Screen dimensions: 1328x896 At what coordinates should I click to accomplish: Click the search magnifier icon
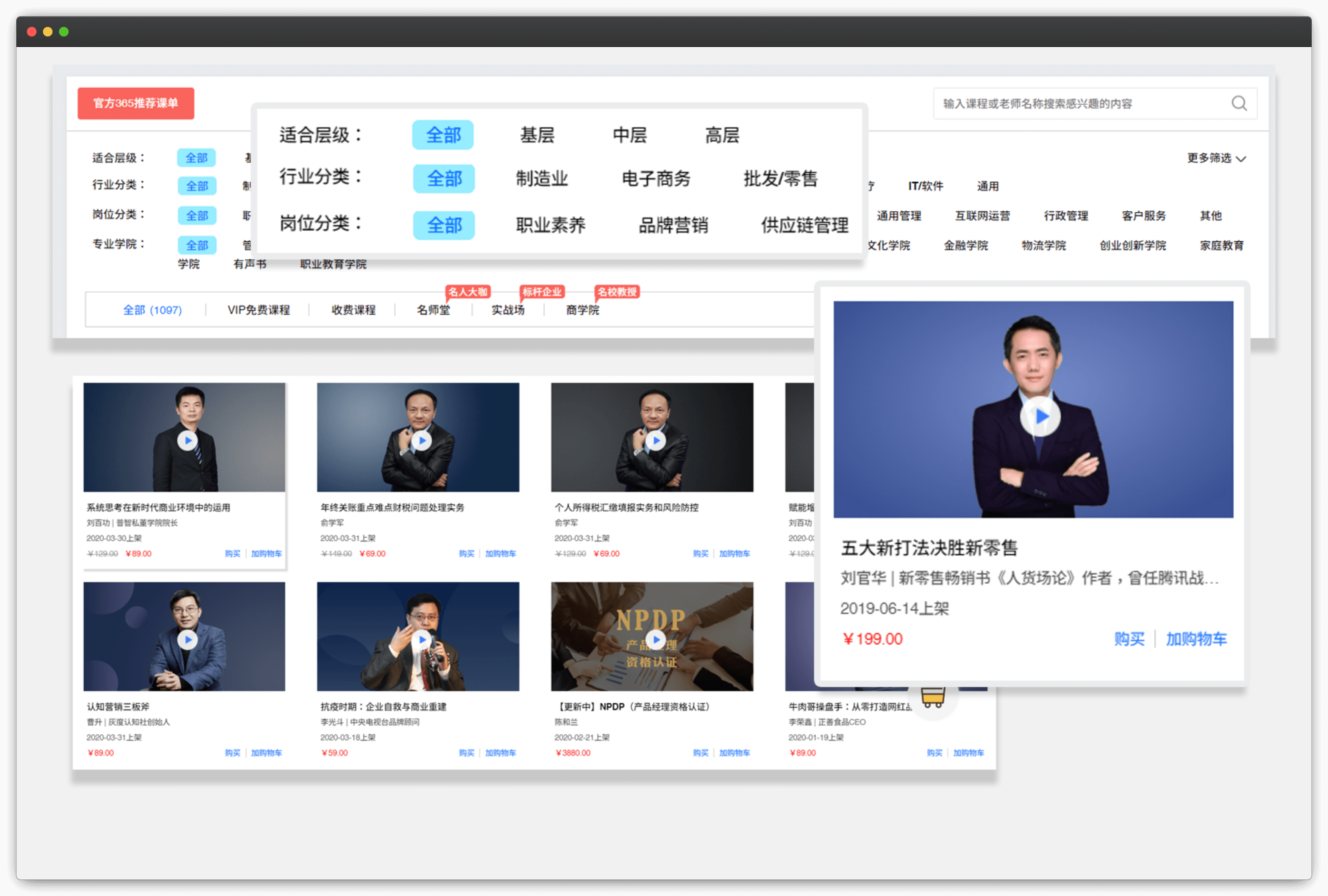[1239, 103]
